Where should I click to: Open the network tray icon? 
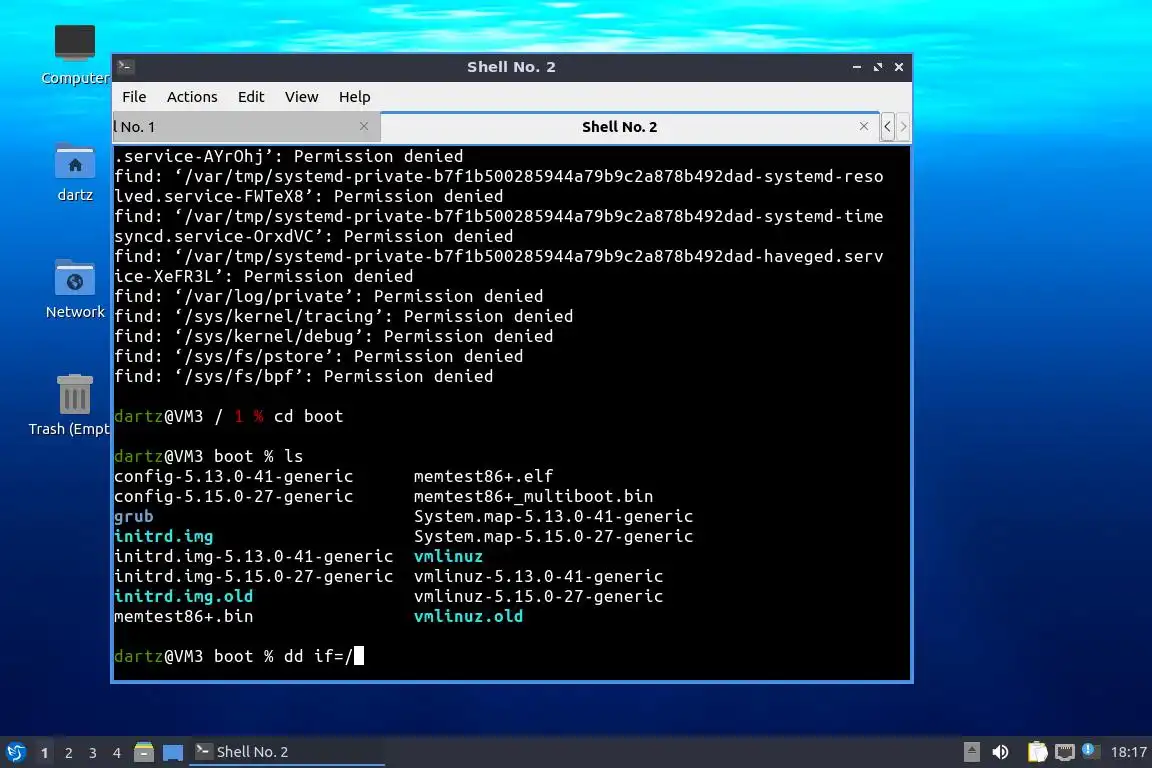1065,752
